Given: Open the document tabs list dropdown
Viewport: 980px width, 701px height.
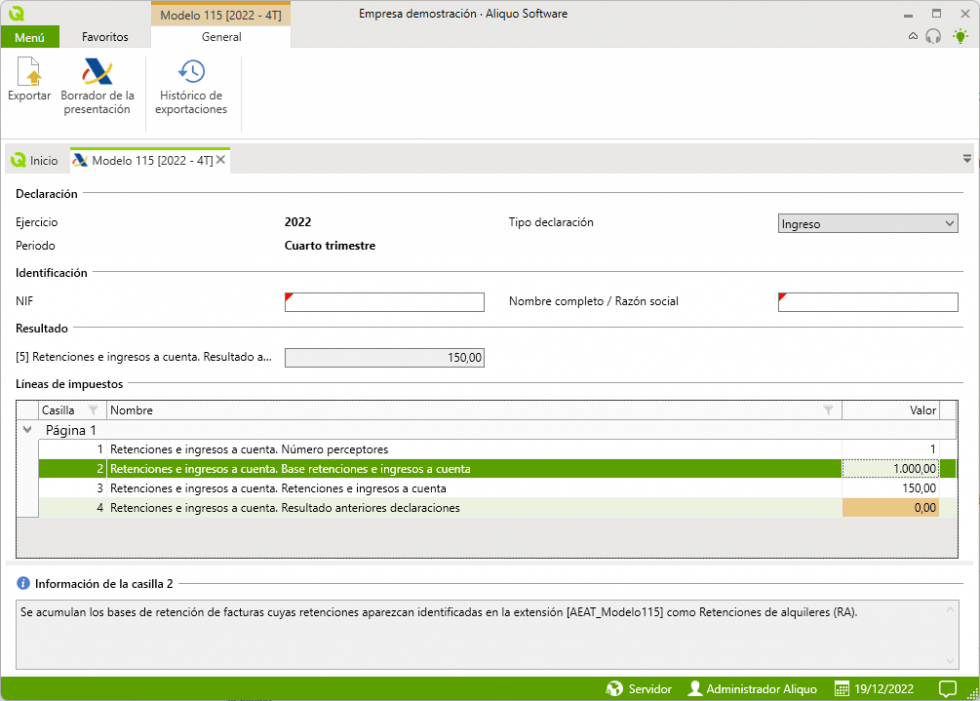Looking at the screenshot, I should pos(967,159).
